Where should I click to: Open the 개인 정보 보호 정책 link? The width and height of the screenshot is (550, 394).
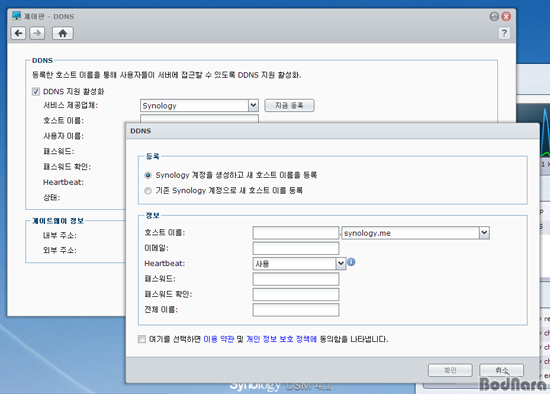(x=281, y=339)
